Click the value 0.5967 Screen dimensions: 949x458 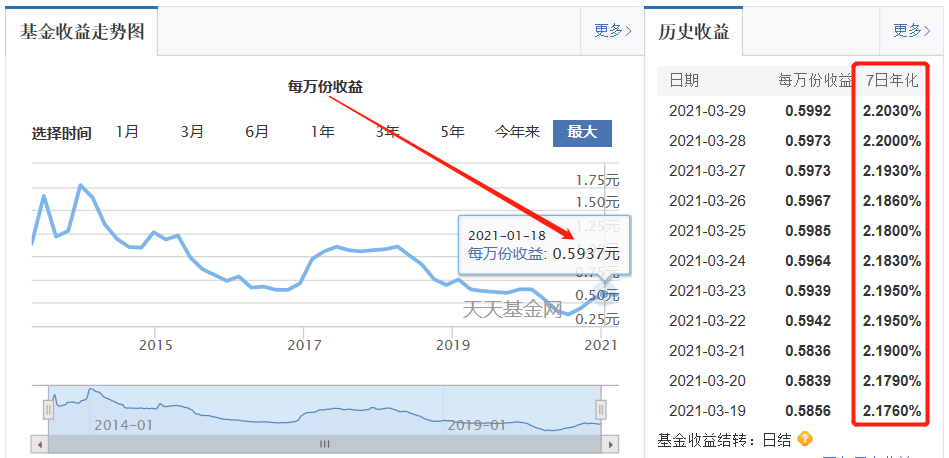click(x=808, y=201)
